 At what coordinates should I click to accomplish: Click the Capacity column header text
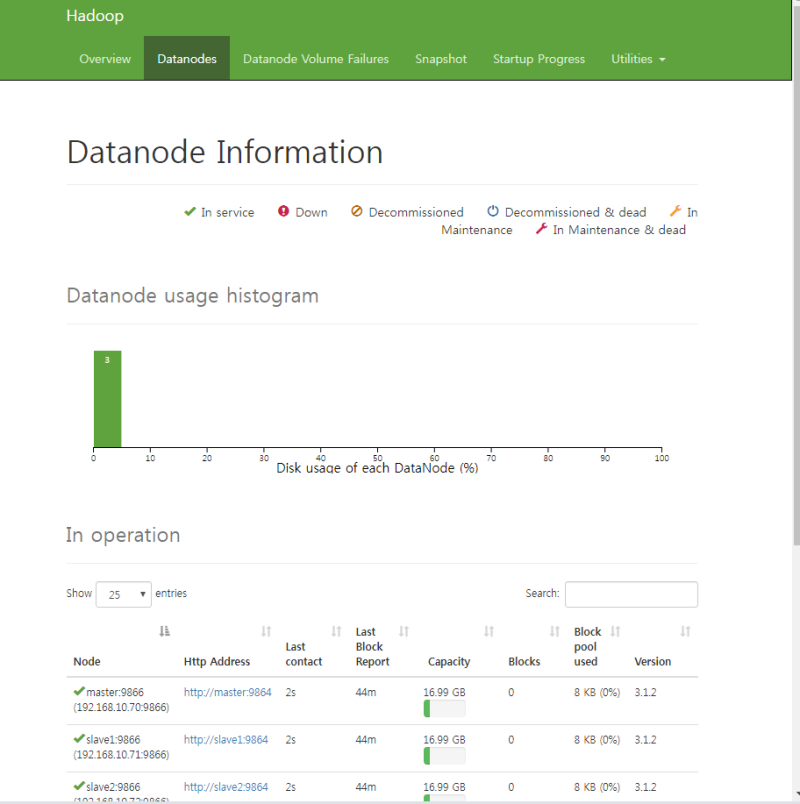coord(449,661)
